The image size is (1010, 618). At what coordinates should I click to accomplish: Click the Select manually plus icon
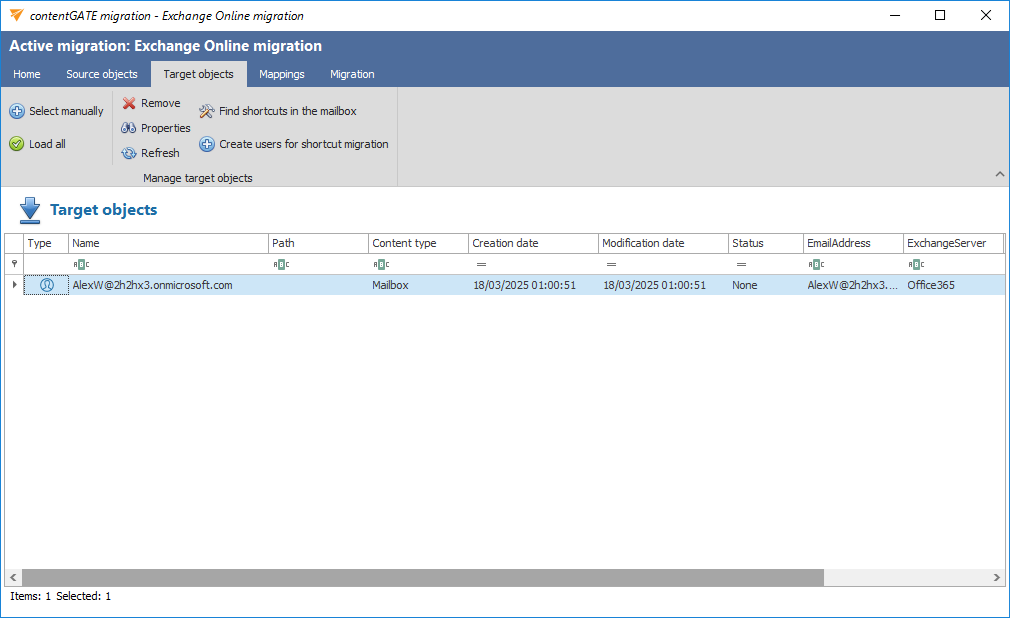[x=17, y=111]
